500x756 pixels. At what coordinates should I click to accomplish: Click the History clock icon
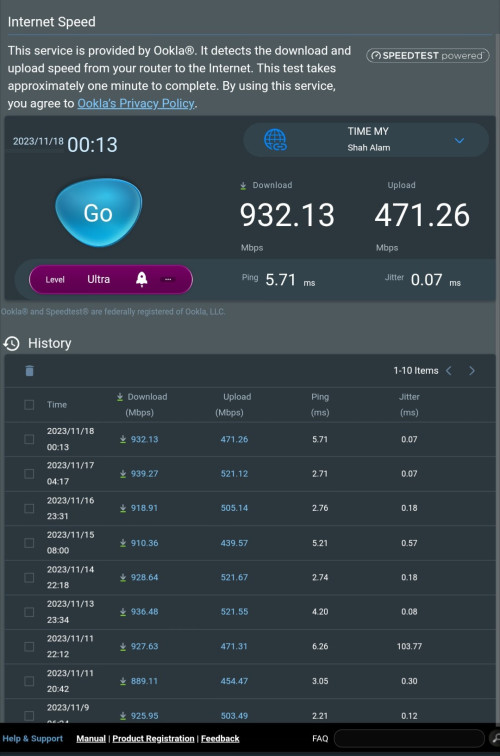click(12, 343)
